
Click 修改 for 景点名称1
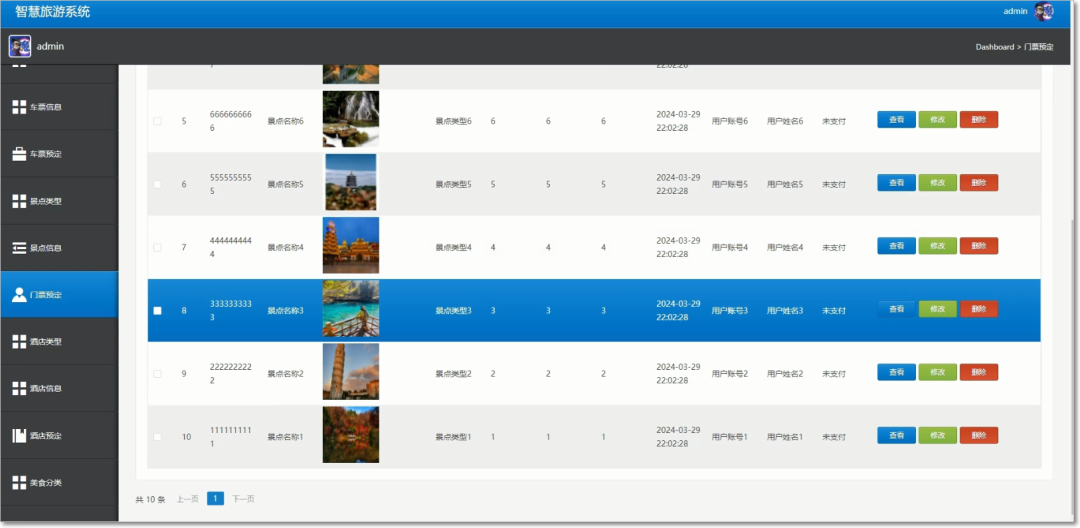click(937, 435)
